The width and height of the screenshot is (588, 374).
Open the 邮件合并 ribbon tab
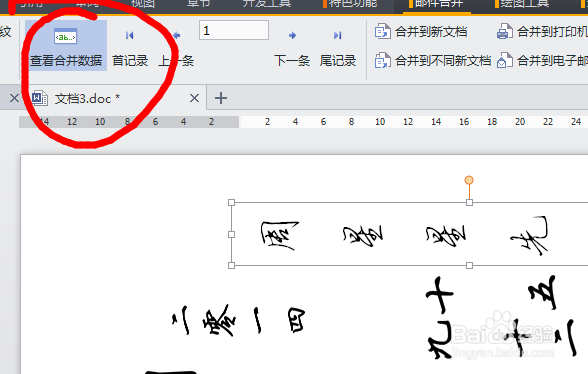[437, 4]
